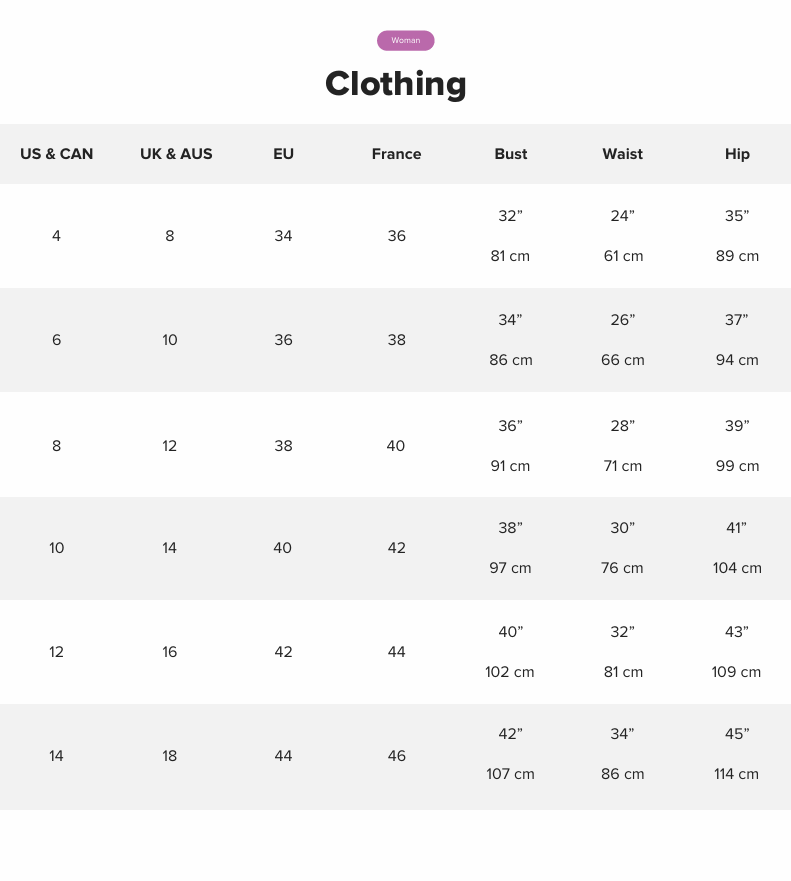Viewport: 791px width, 881px height.
Task: Click EU size 38 cell
Action: [x=284, y=446]
